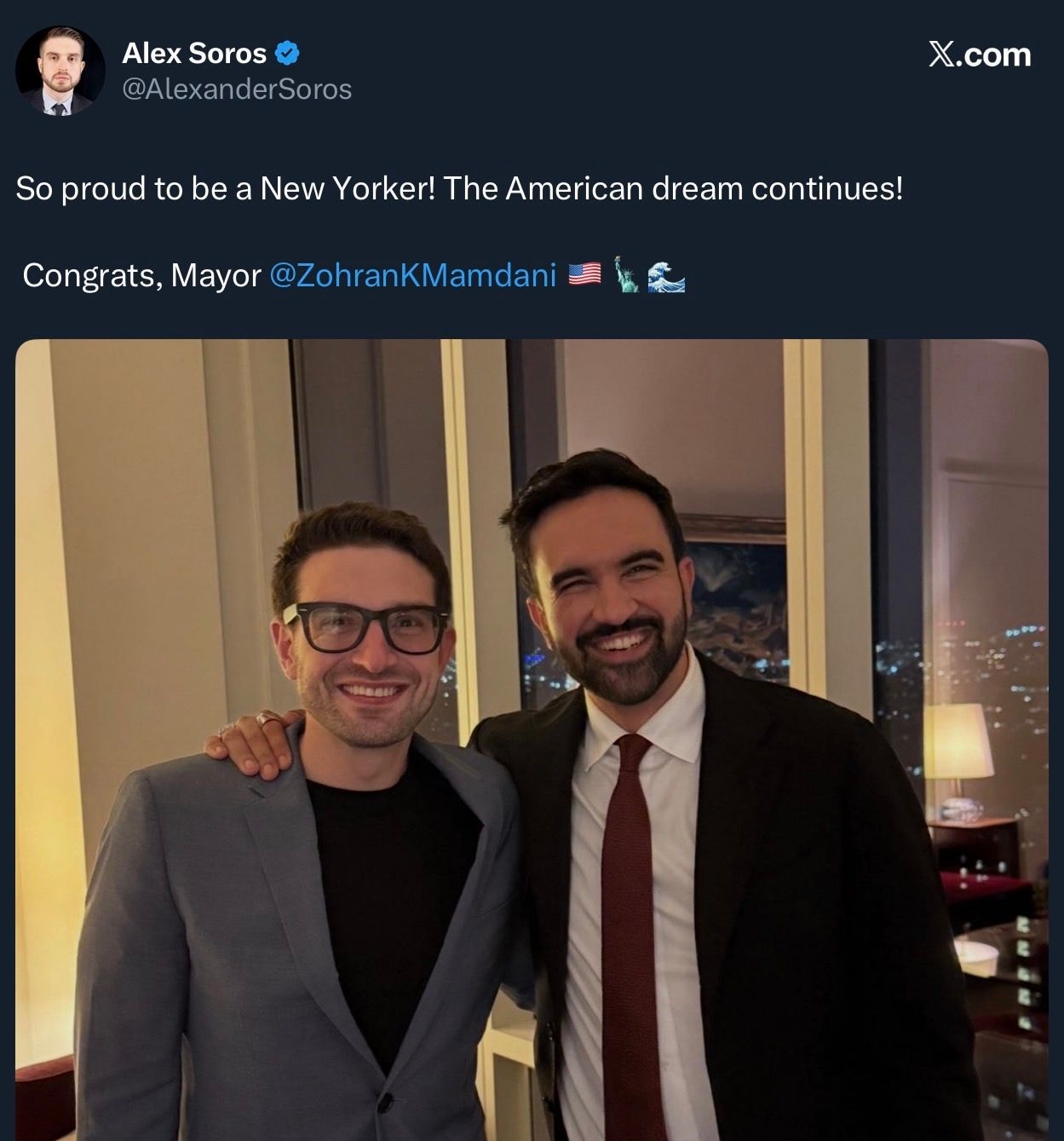This screenshot has width=1064, height=1141.
Task: Open the Alex Soros display name
Action: [x=194, y=53]
